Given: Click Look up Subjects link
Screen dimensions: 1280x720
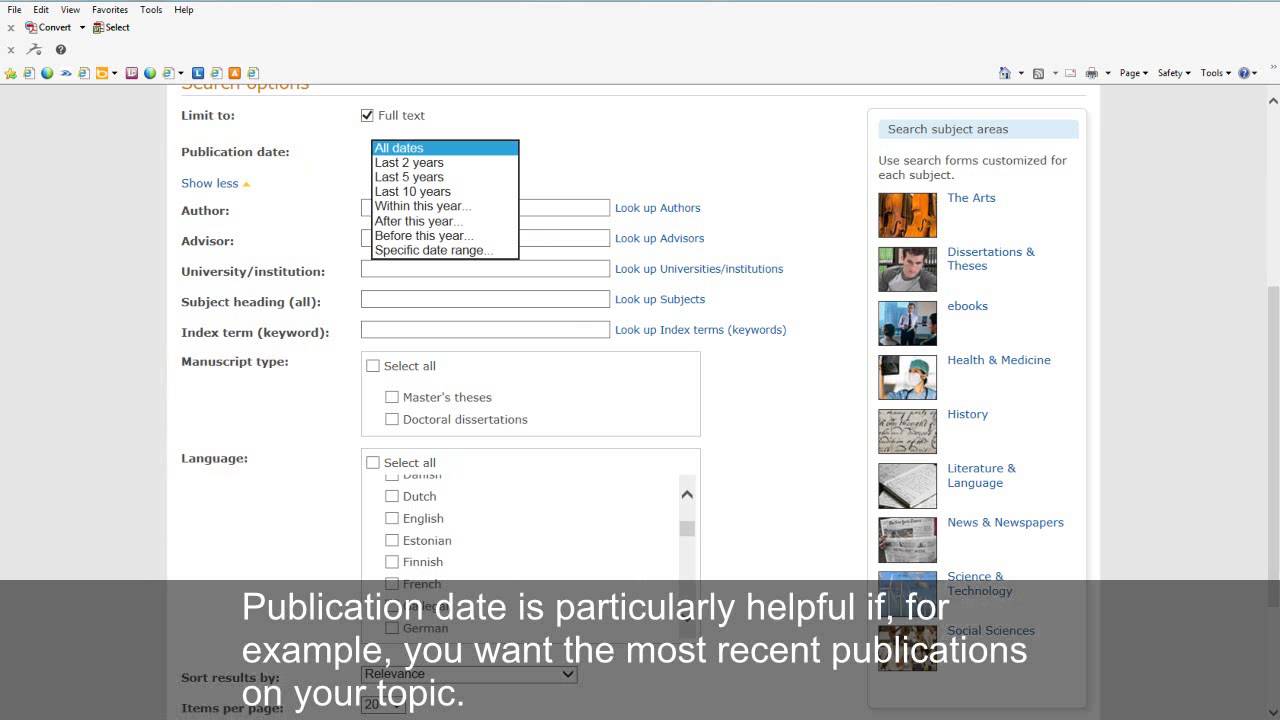Looking at the screenshot, I should pyautogui.click(x=660, y=299).
